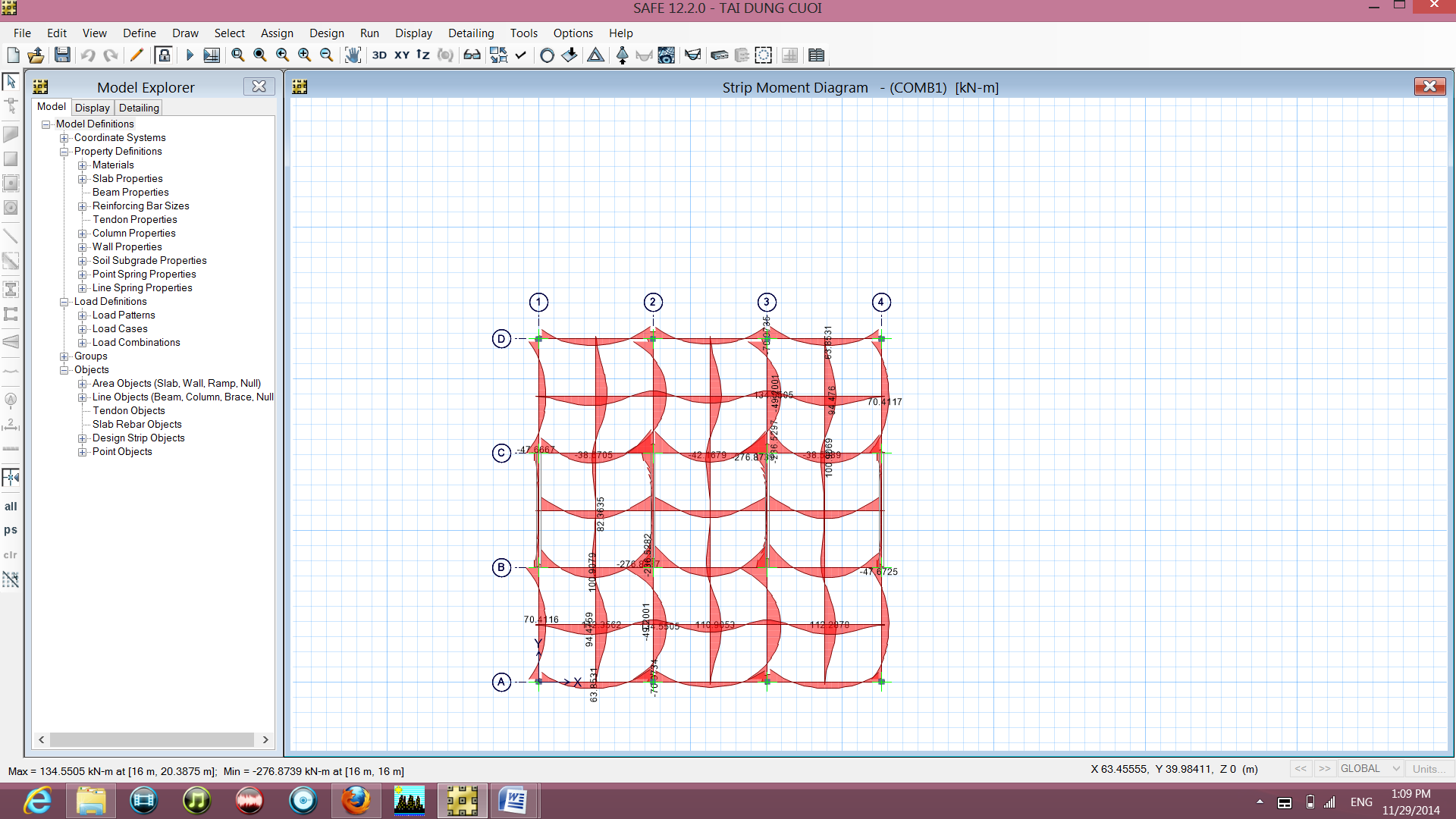Image resolution: width=1456 pixels, height=819 pixels.
Task: Click the draw line/beam tool
Action: pyautogui.click(x=11, y=236)
